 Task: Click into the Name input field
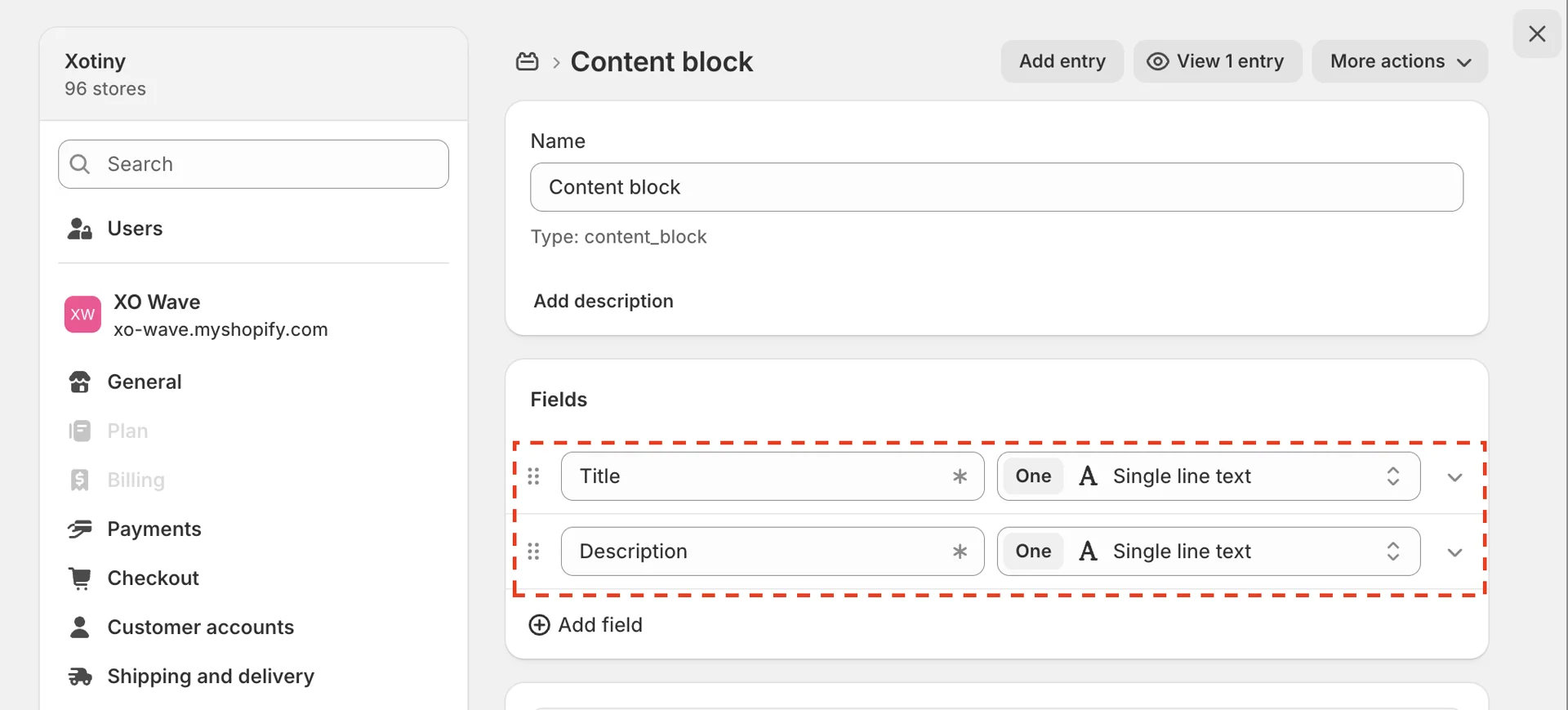[x=996, y=187]
